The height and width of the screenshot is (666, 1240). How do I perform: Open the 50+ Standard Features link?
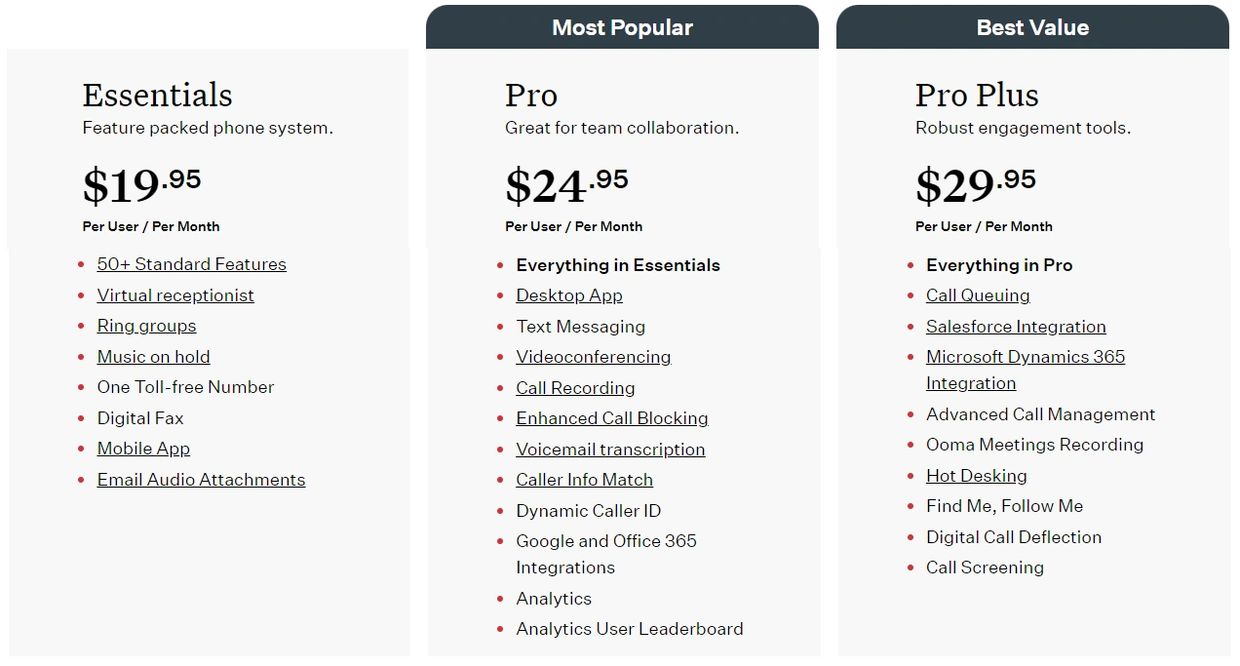pyautogui.click(x=191, y=264)
